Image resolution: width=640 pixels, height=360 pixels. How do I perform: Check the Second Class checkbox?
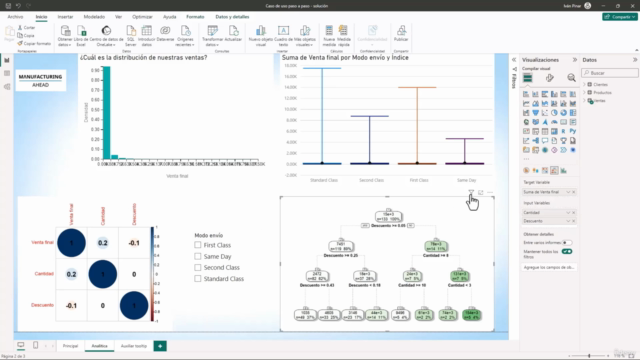click(198, 267)
